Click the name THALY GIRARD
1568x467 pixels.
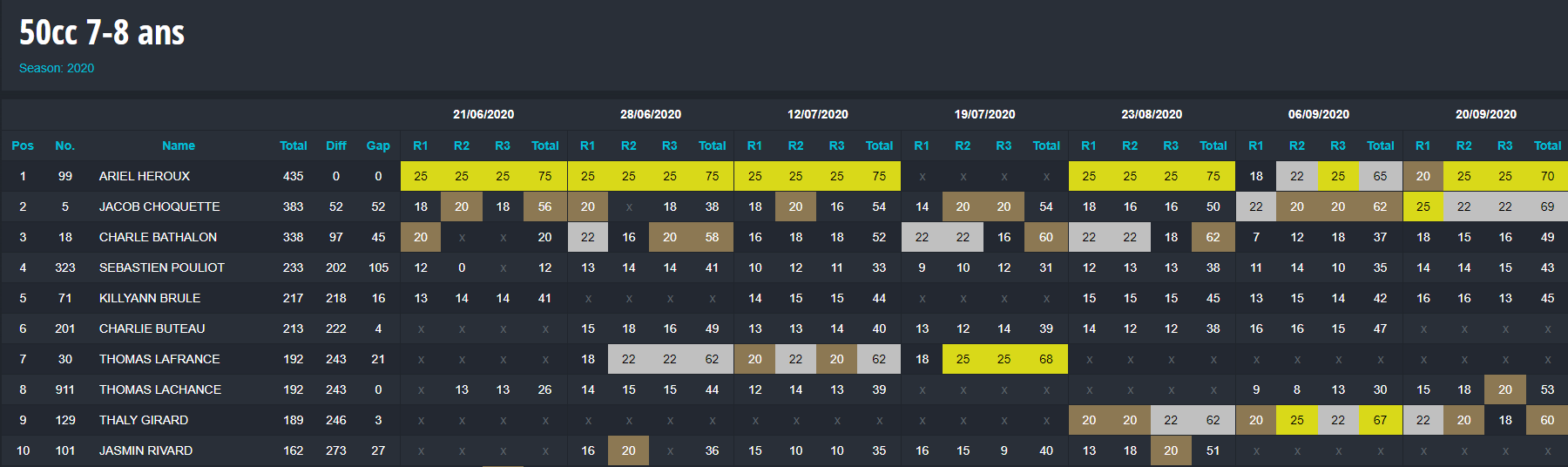[144, 420]
